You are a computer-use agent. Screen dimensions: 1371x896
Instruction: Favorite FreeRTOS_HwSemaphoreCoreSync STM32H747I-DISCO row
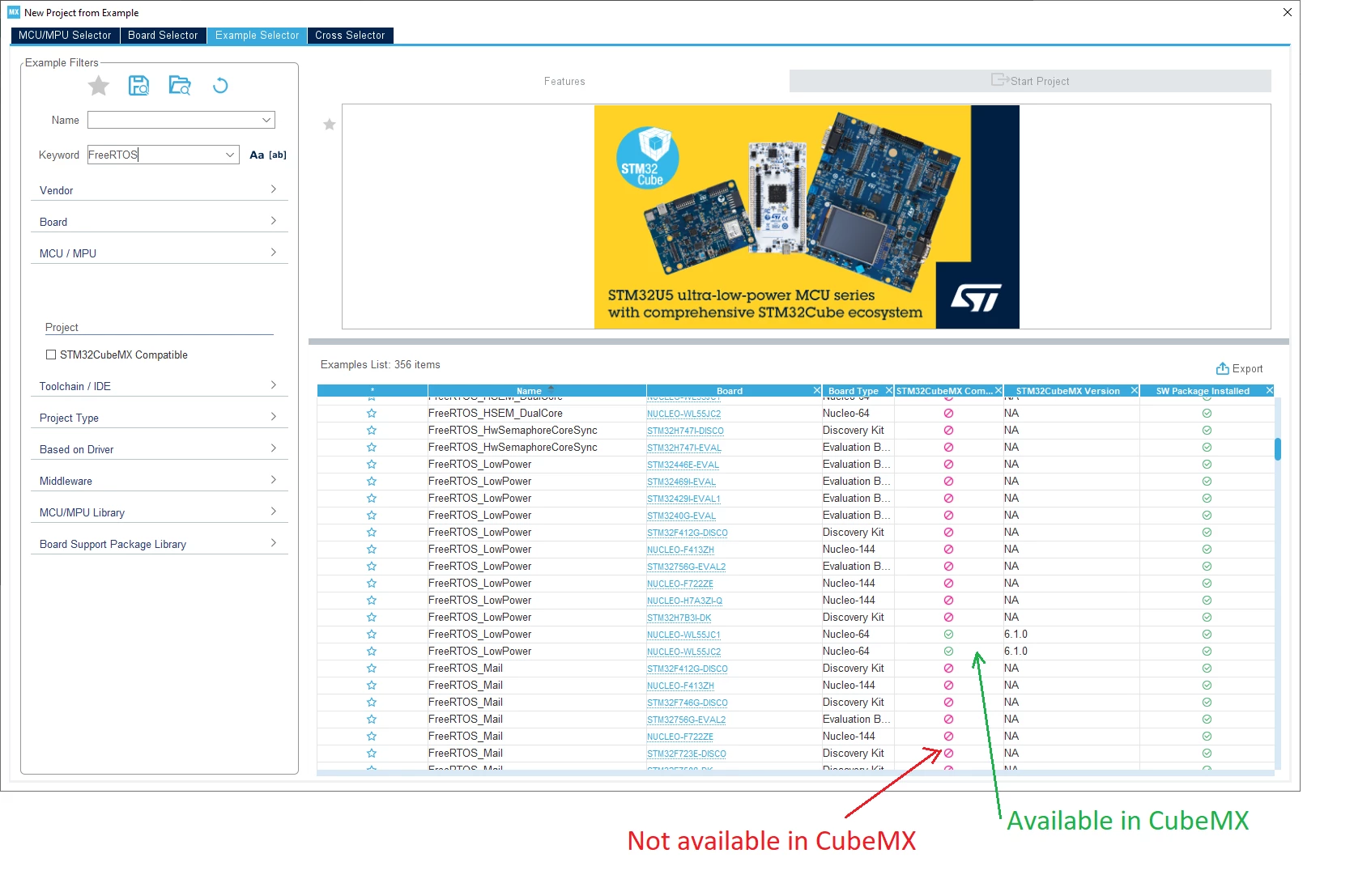coord(372,430)
